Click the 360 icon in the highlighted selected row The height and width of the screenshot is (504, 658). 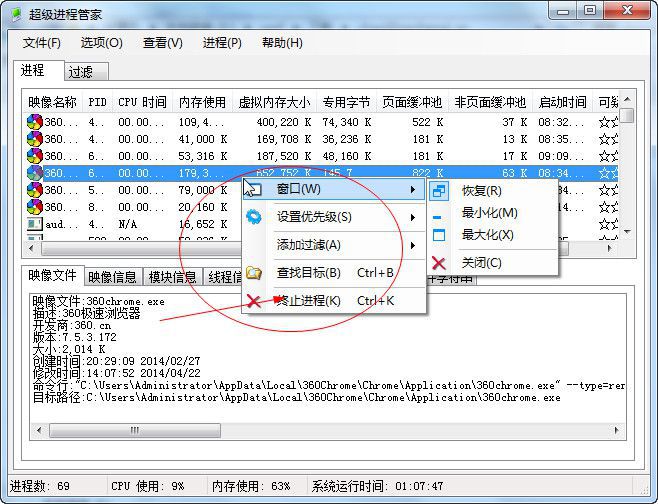34,173
